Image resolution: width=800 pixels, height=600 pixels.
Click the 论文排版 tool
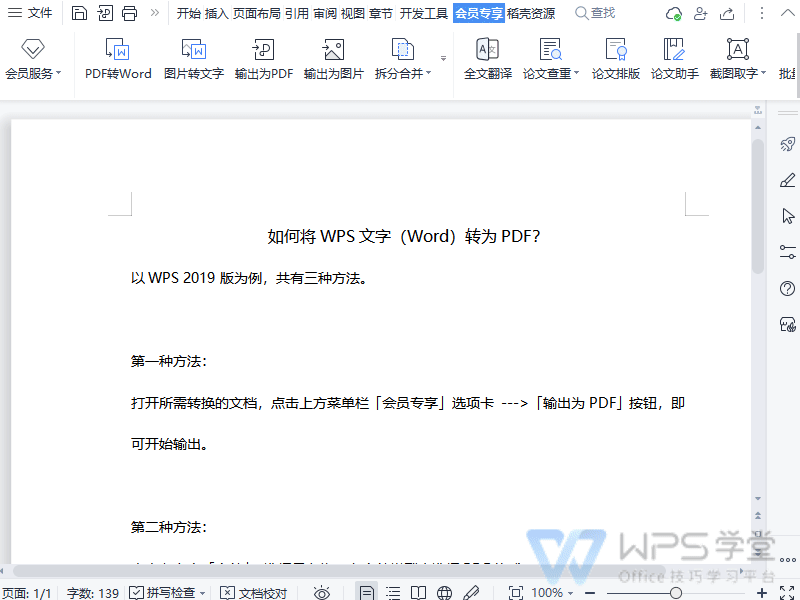[x=616, y=59]
